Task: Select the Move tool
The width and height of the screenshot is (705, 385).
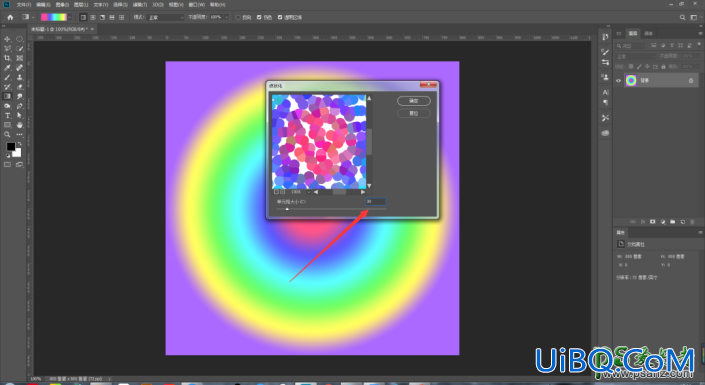Action: pos(7,39)
